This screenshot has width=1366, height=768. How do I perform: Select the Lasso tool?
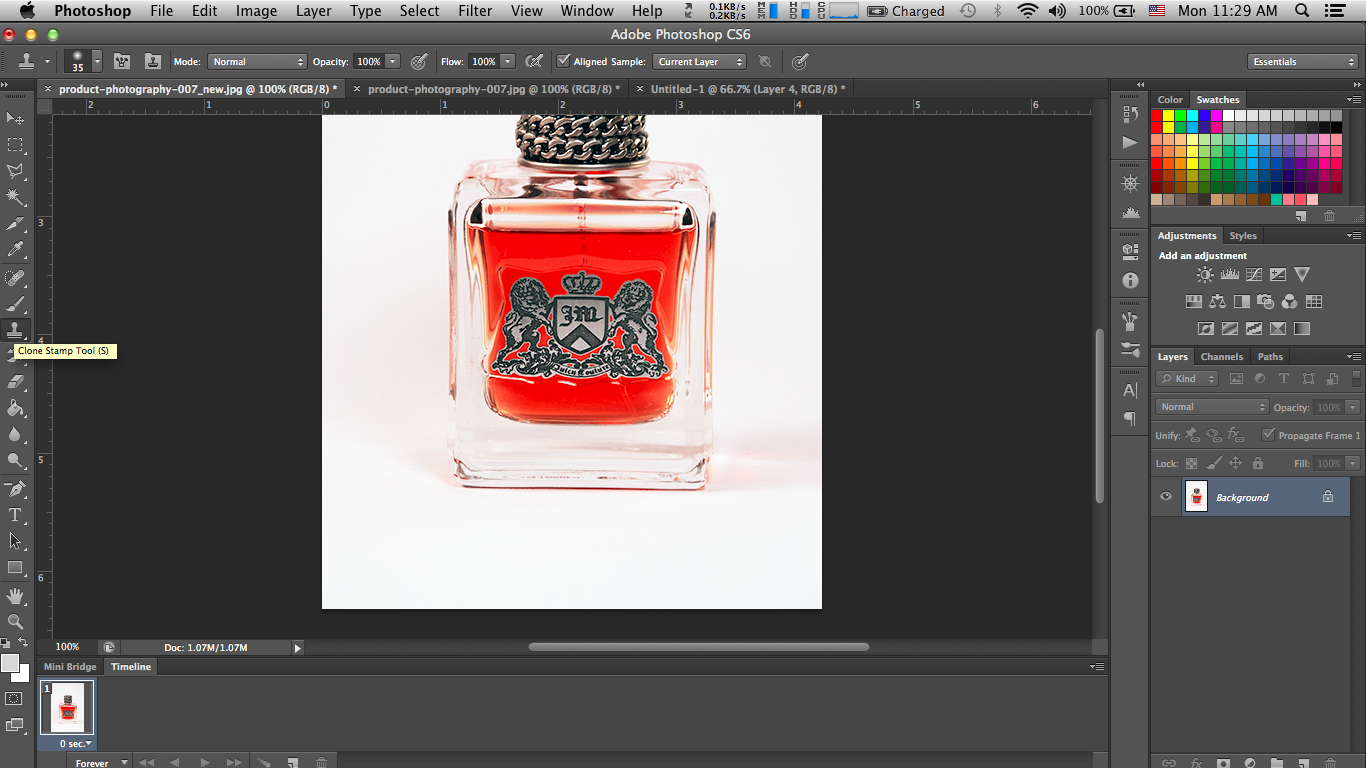[15, 172]
